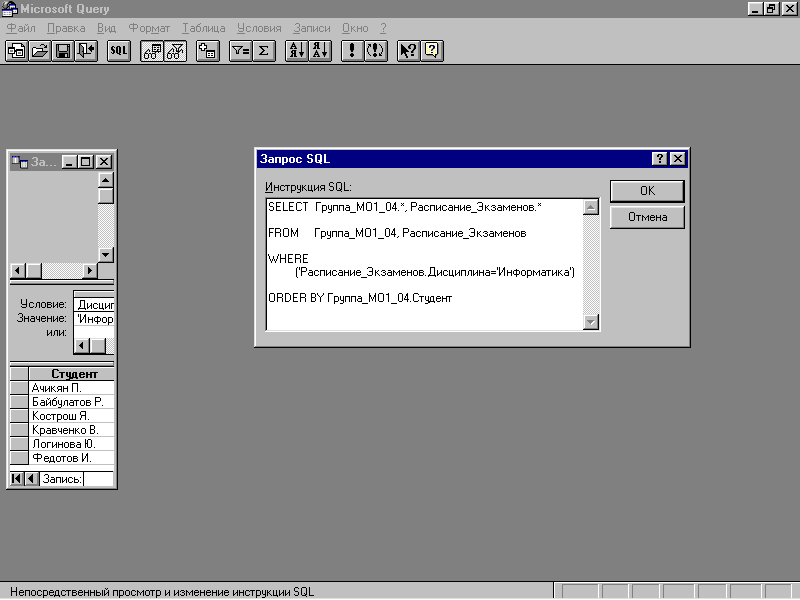Click the yellow Help question icon

432,51
